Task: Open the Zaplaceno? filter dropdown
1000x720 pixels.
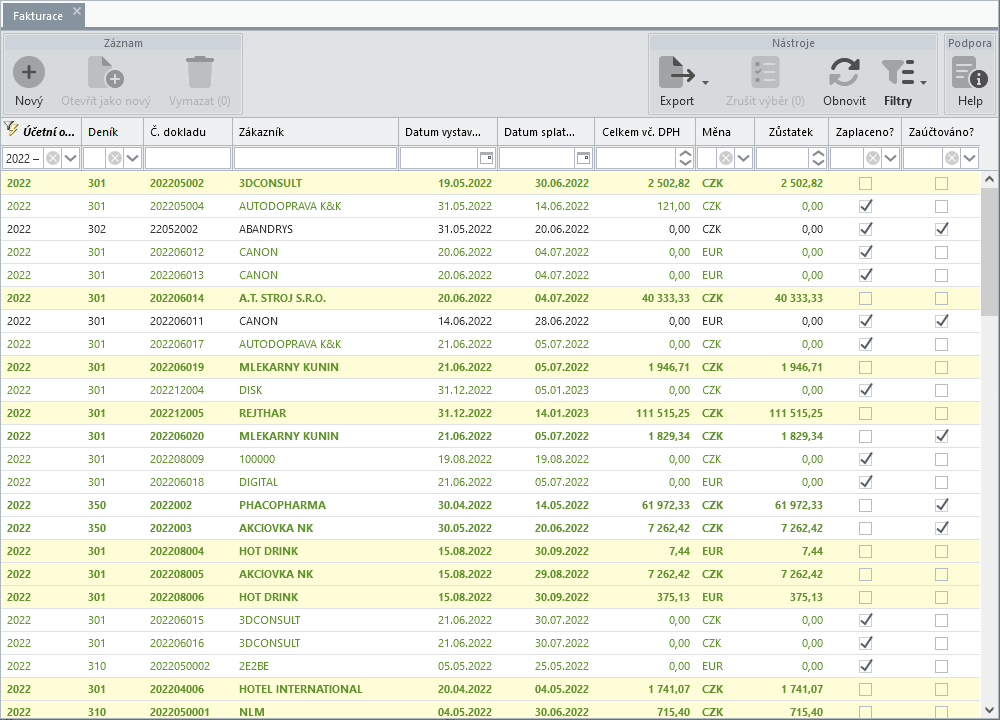Action: [x=890, y=158]
